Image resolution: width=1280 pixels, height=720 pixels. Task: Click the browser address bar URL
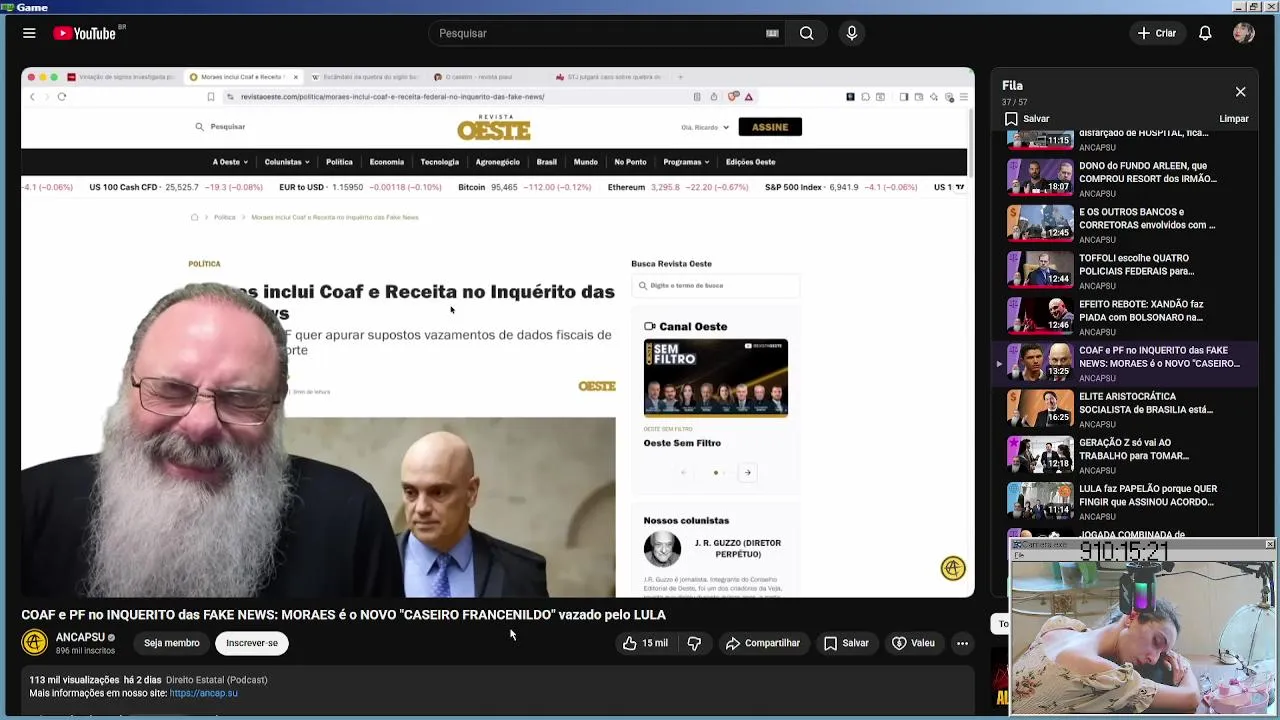pyautogui.click(x=392, y=97)
